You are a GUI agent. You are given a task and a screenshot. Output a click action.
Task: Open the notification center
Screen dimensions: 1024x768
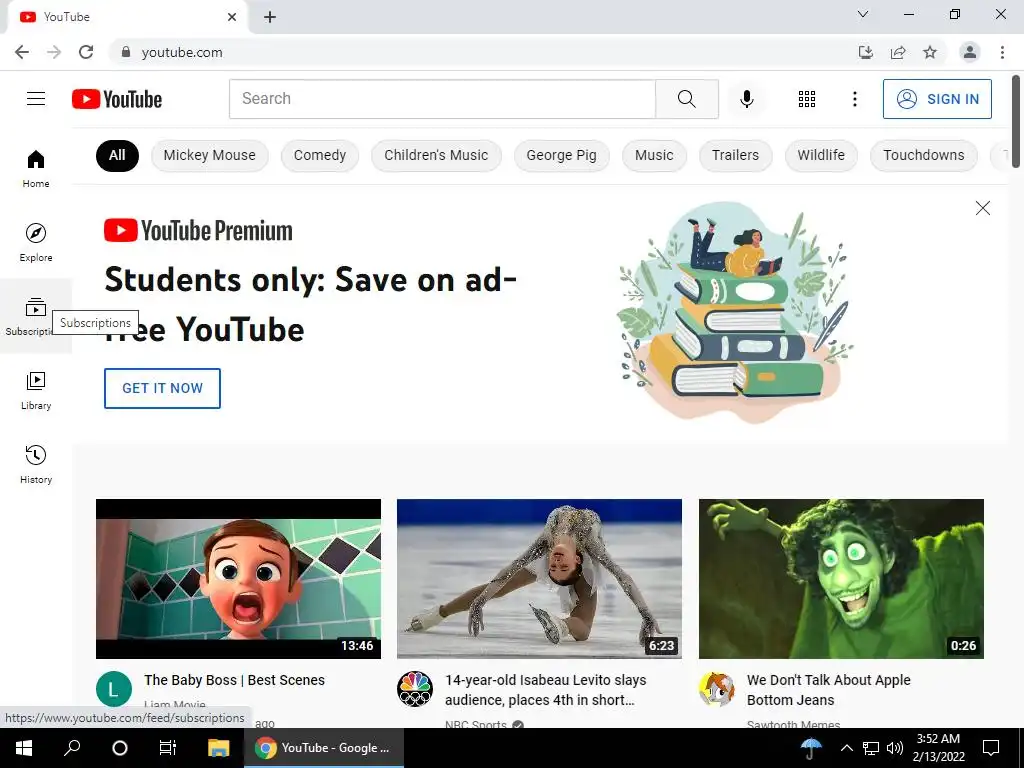(991, 748)
